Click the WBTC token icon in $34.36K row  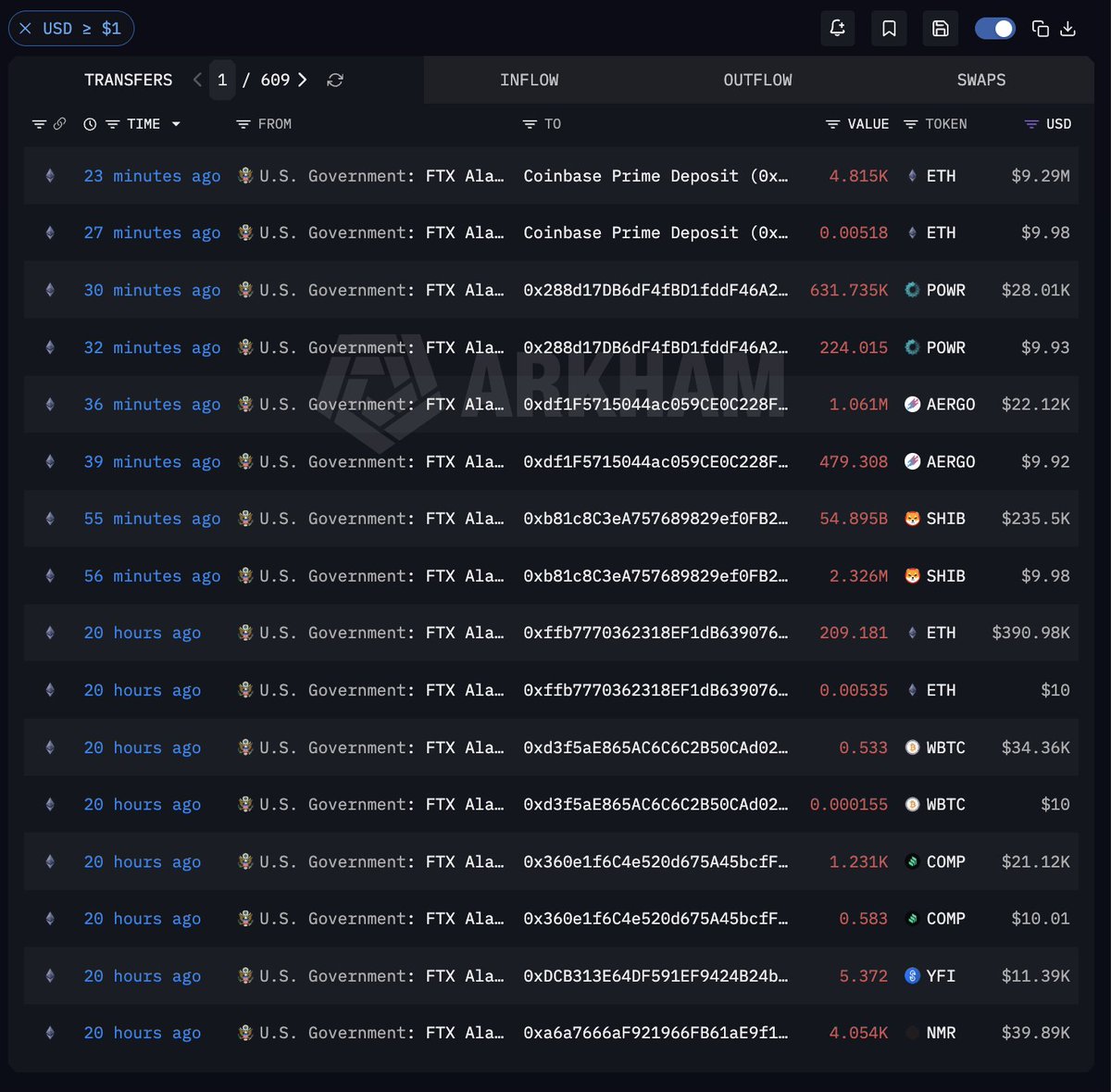click(x=912, y=747)
